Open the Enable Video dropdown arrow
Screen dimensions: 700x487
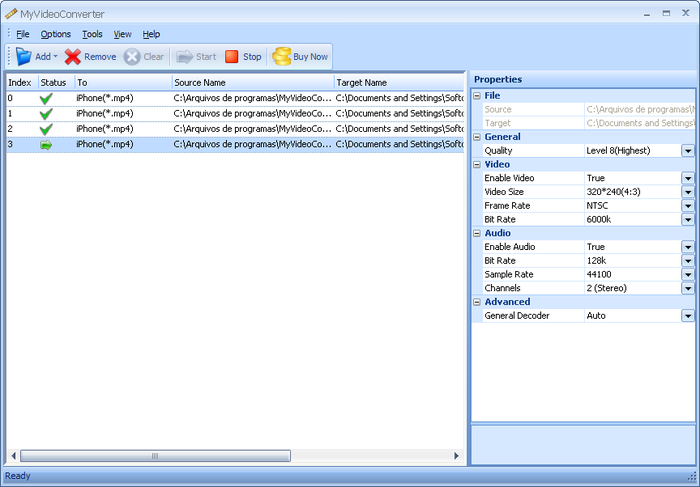coord(688,178)
